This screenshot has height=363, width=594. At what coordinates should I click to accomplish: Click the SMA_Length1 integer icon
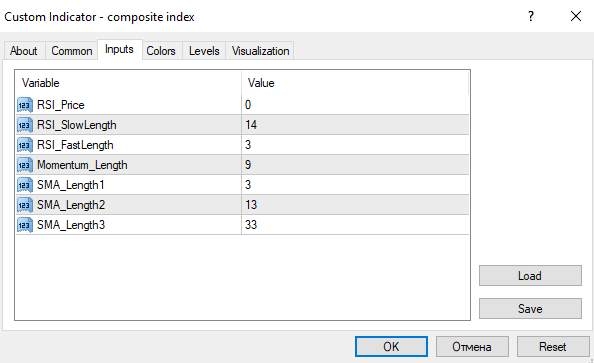point(25,185)
